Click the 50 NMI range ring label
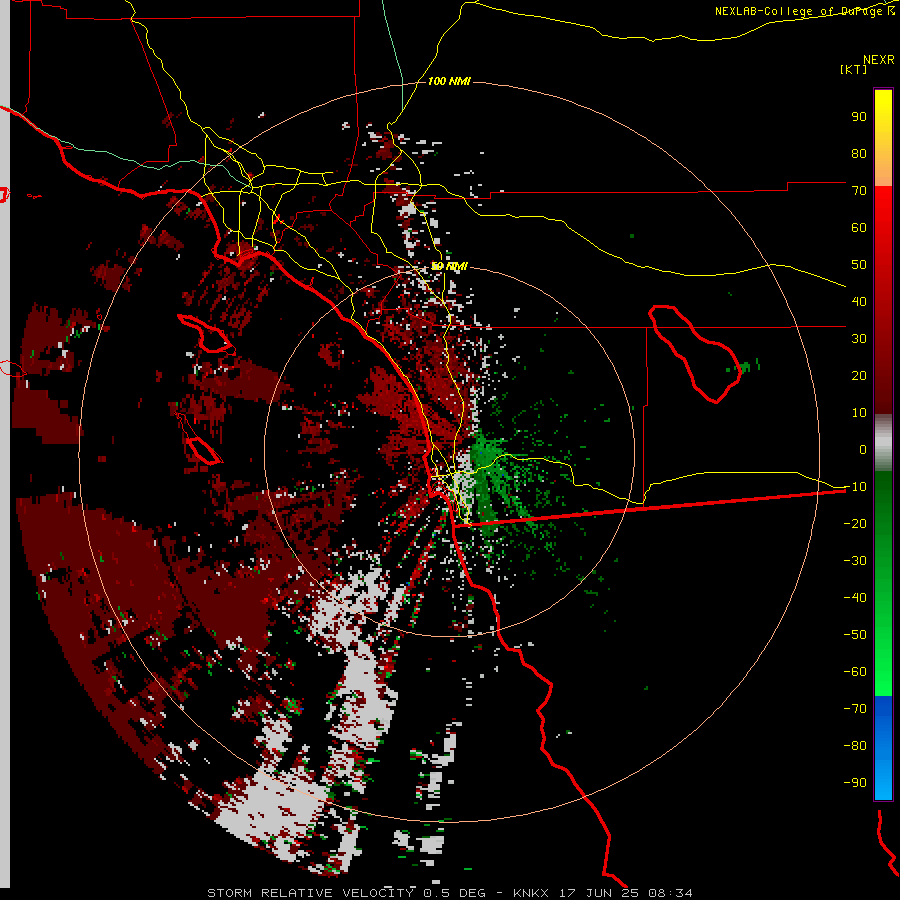The image size is (900, 900). [x=449, y=266]
